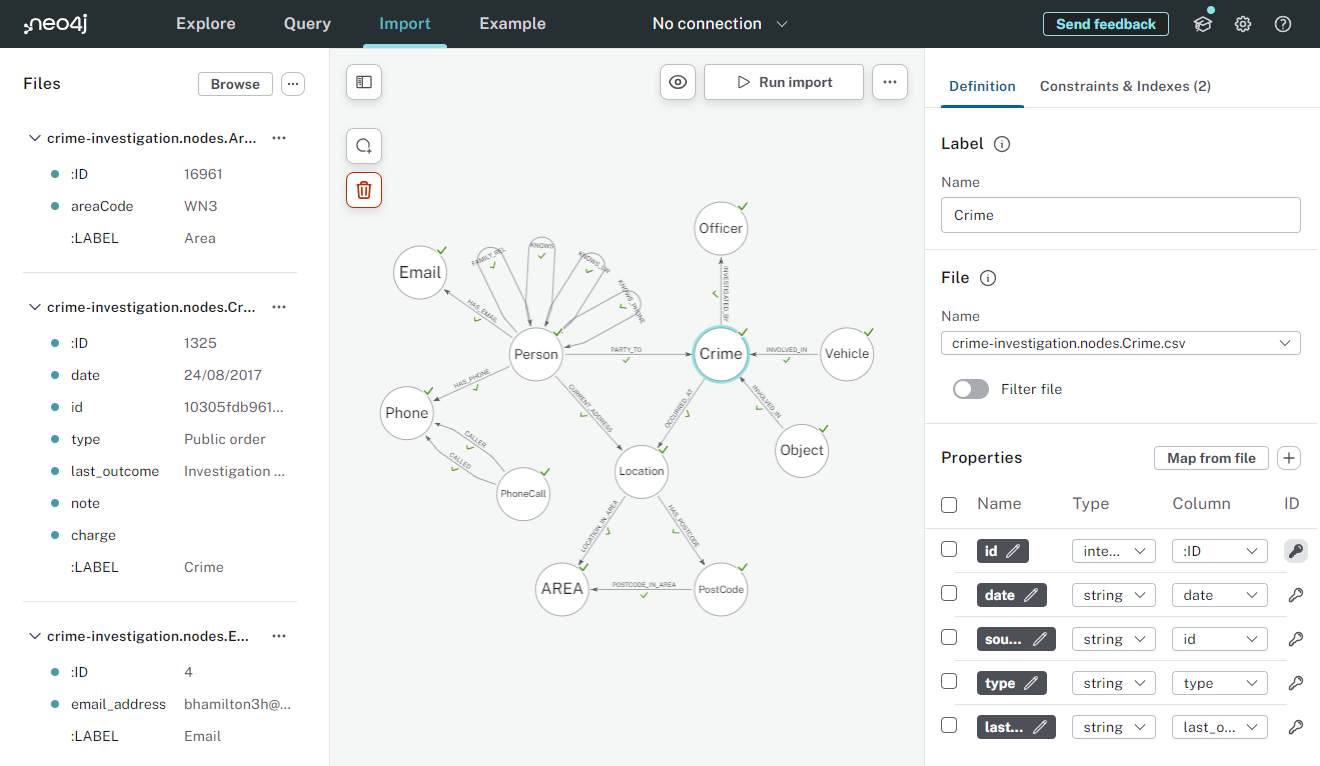This screenshot has width=1320, height=766.
Task: Check the select-all properties checkbox
Action: pos(948,504)
